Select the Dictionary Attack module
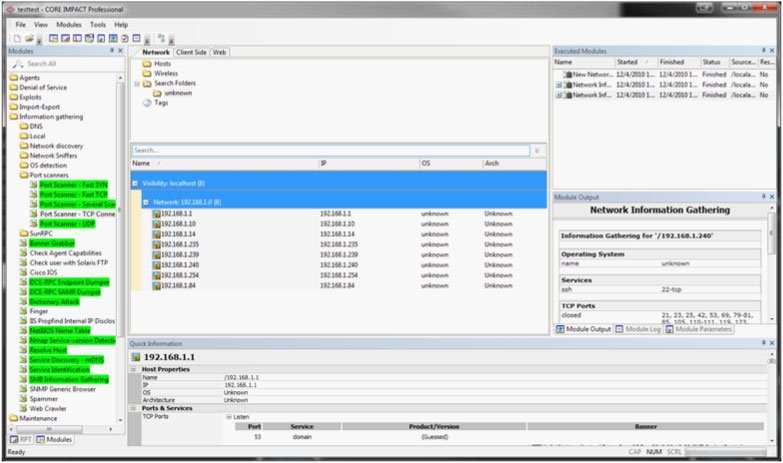The image size is (783, 463). pos(54,302)
